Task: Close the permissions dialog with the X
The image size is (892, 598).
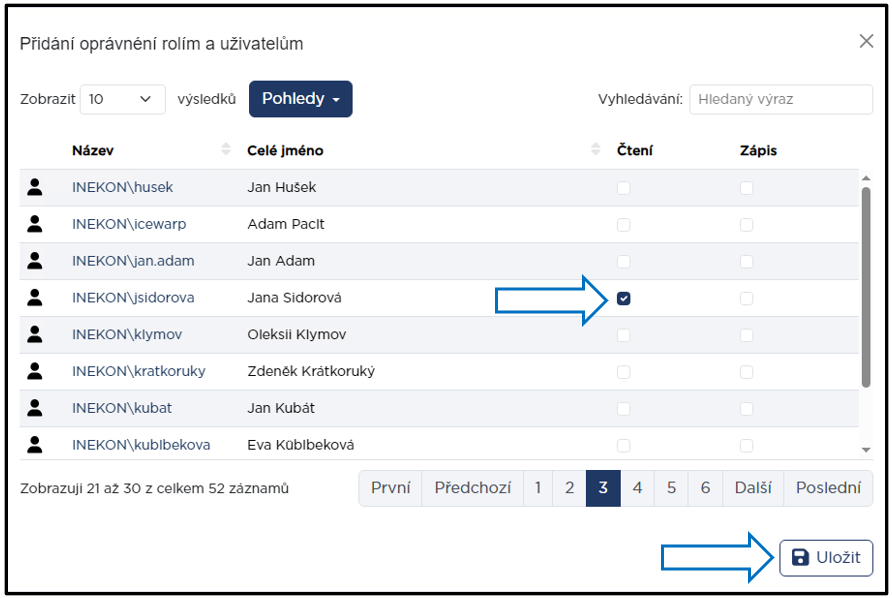Action: point(866,41)
